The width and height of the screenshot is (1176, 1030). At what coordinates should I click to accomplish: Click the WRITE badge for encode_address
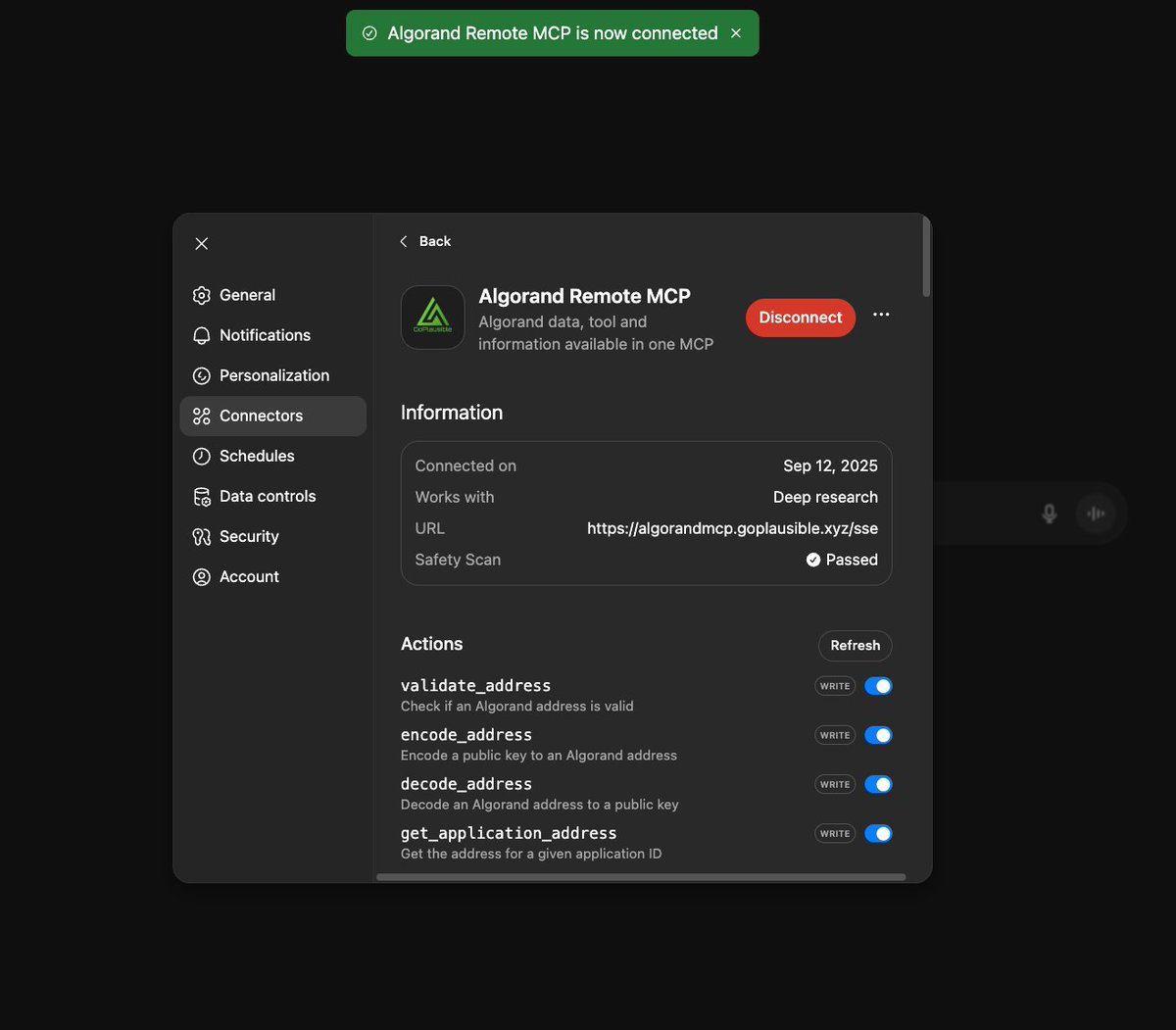[x=835, y=735]
